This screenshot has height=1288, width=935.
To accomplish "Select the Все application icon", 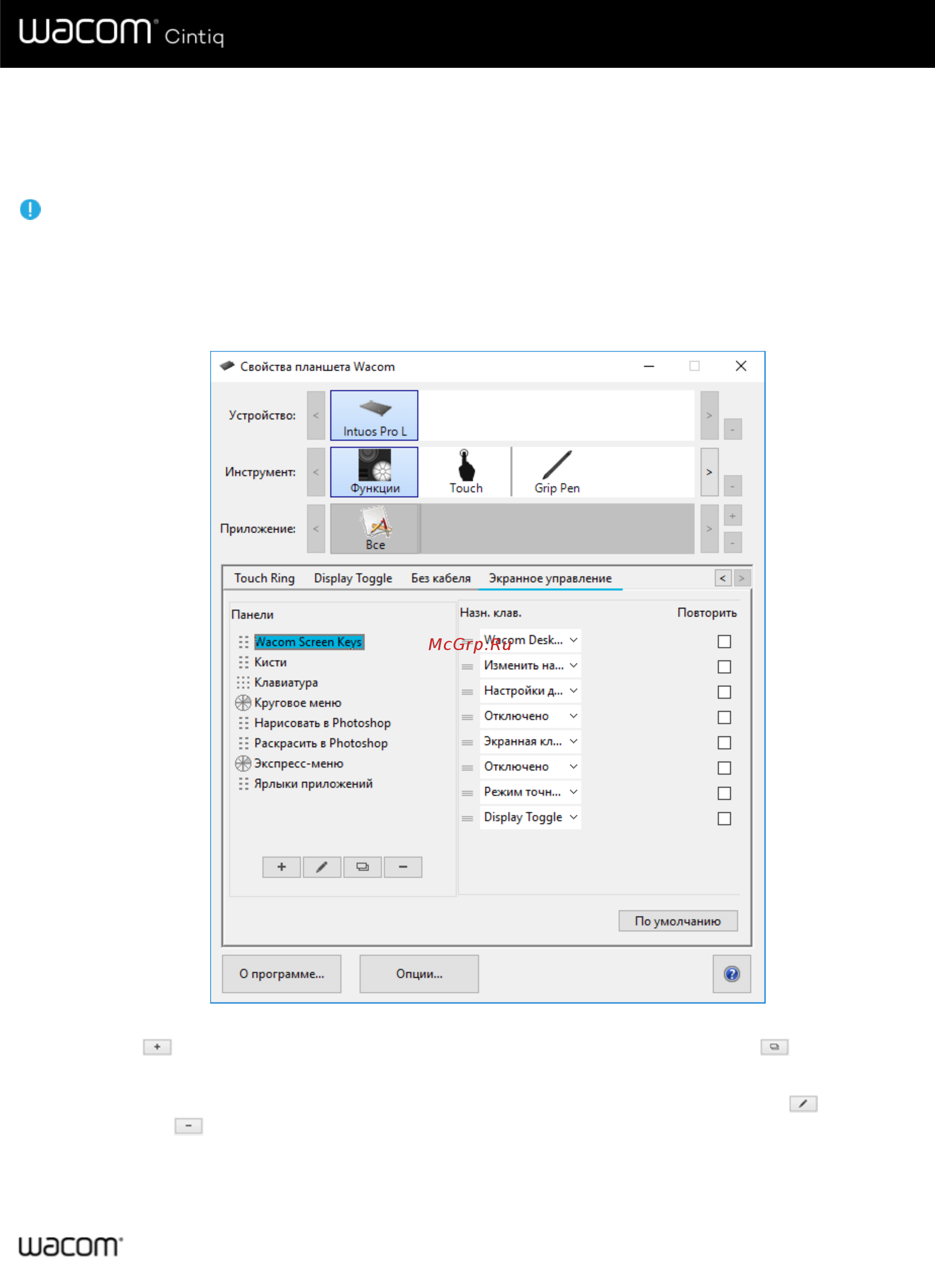I will click(x=375, y=529).
